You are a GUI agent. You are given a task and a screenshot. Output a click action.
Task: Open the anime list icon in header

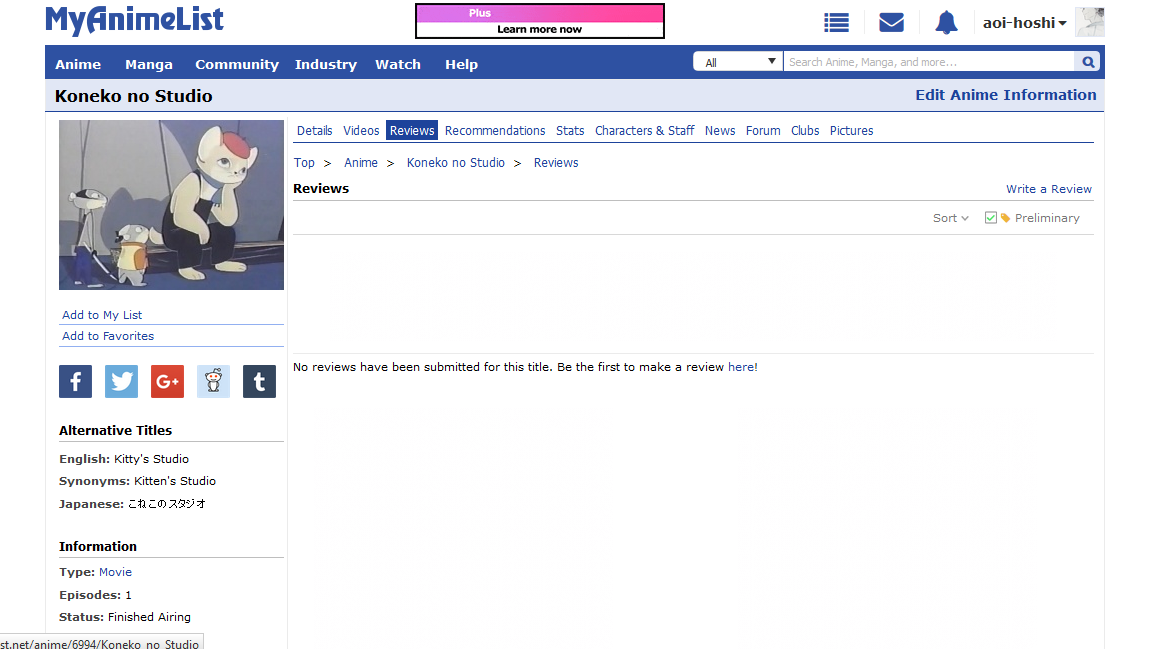click(836, 23)
